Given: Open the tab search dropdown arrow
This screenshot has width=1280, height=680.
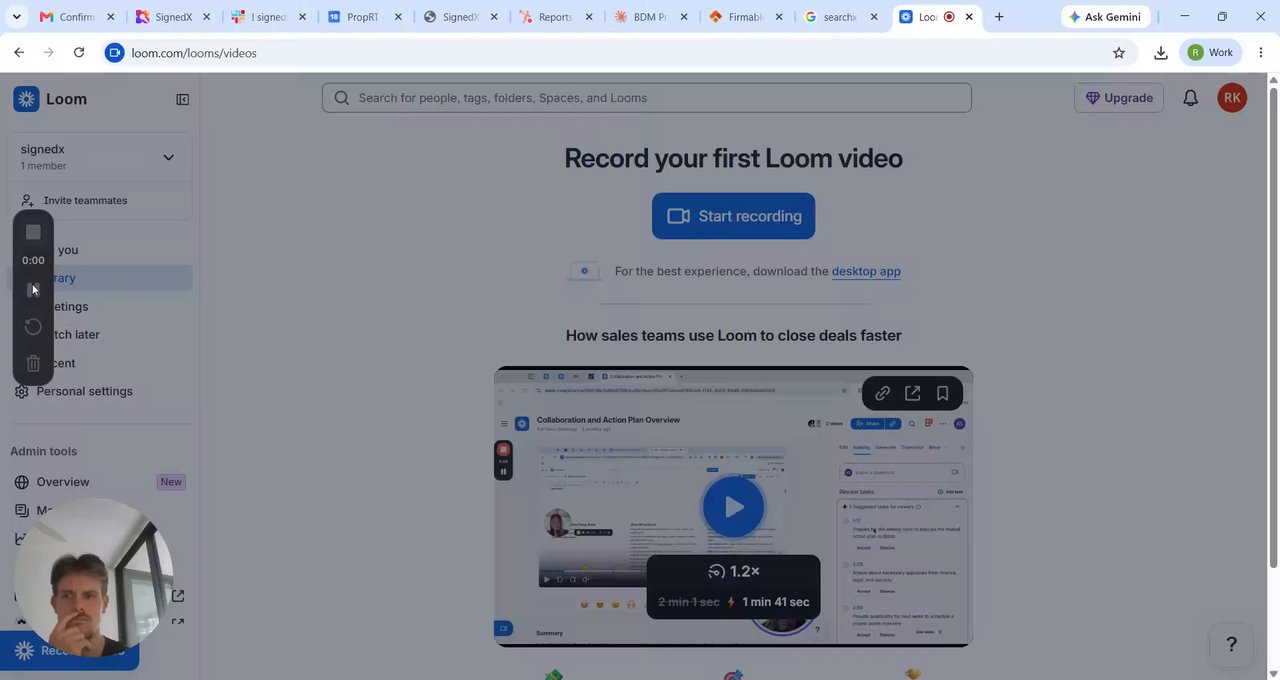Looking at the screenshot, I should [16, 17].
